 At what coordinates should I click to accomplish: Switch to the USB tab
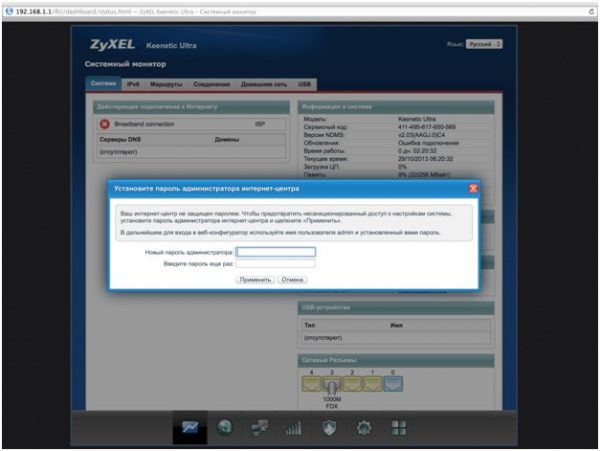(x=305, y=84)
